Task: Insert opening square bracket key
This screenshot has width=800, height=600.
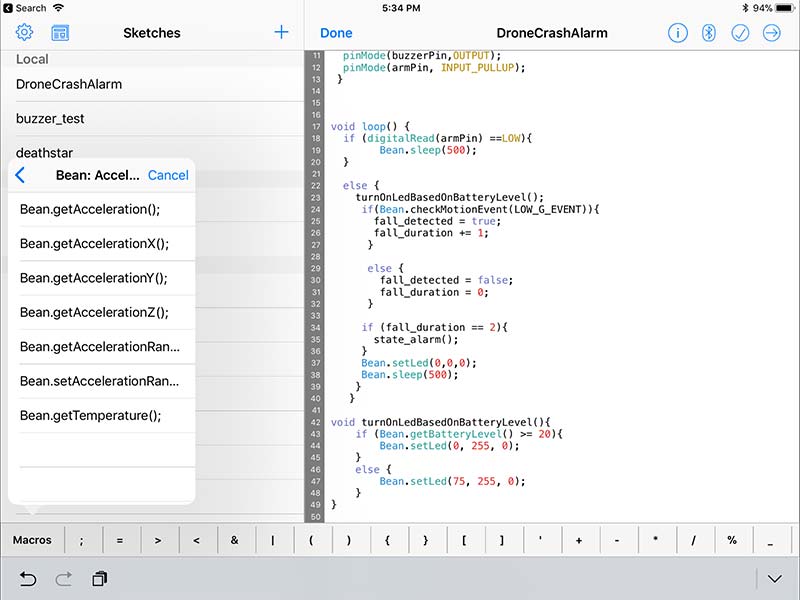Action: pos(464,540)
